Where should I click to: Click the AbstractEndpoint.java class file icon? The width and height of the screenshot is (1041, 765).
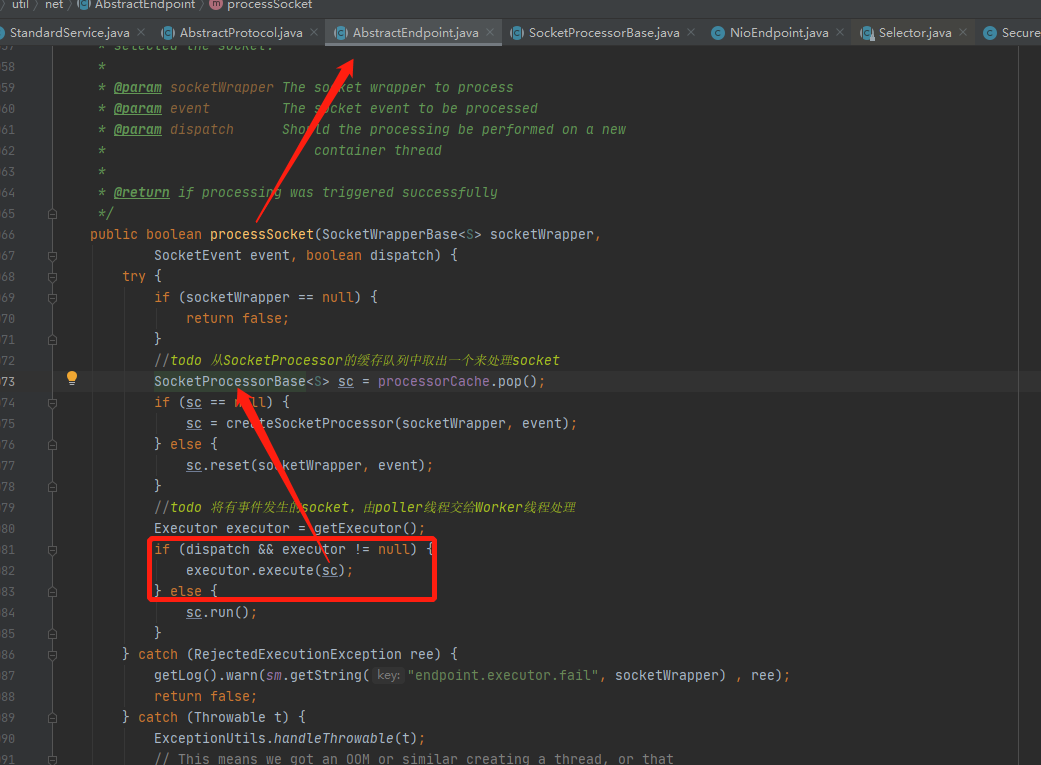(341, 33)
